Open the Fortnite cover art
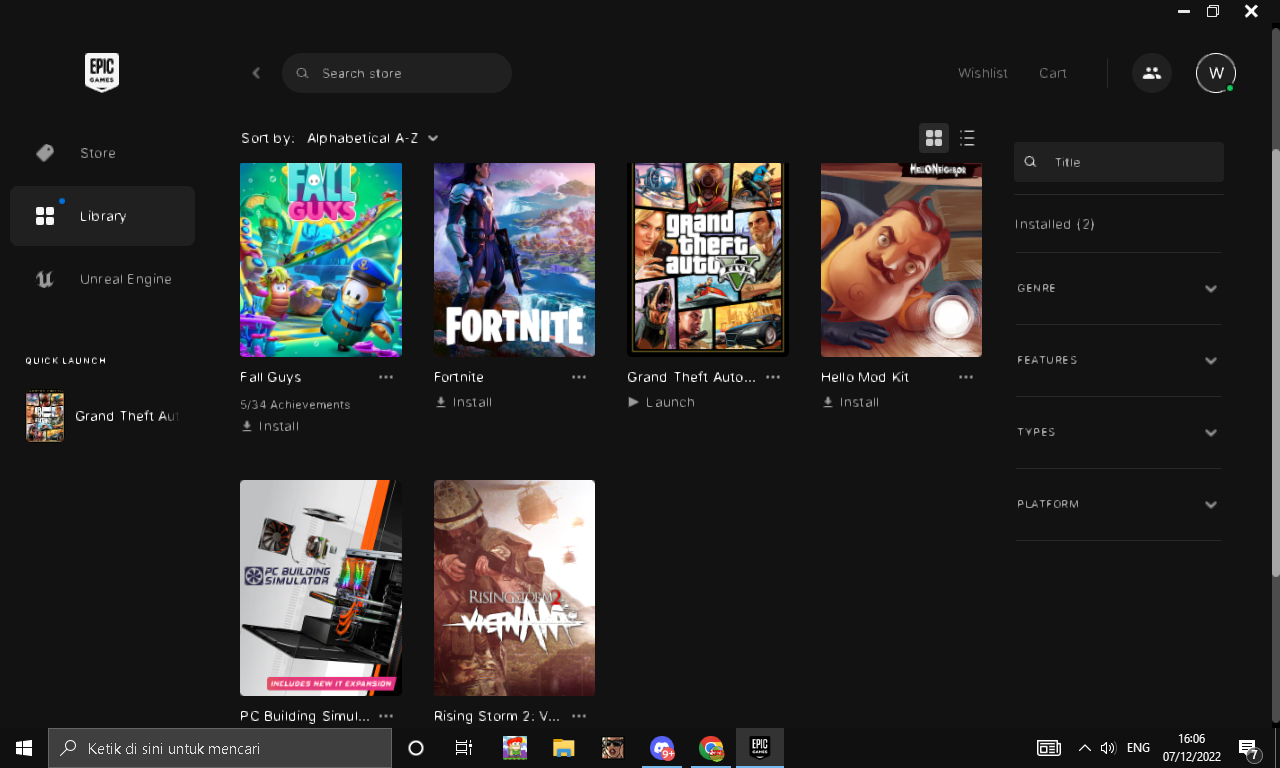This screenshot has height=768, width=1280. click(x=514, y=260)
